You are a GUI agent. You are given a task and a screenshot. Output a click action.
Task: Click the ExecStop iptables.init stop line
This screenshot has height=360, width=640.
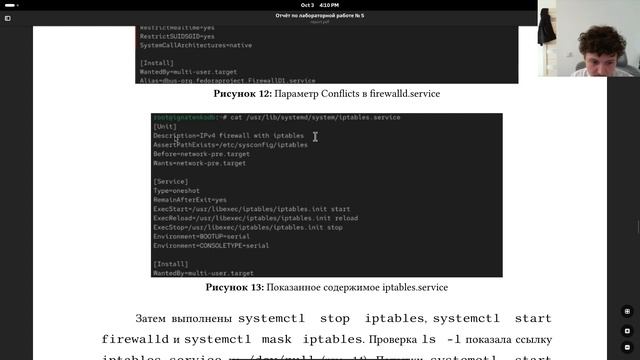[248, 227]
